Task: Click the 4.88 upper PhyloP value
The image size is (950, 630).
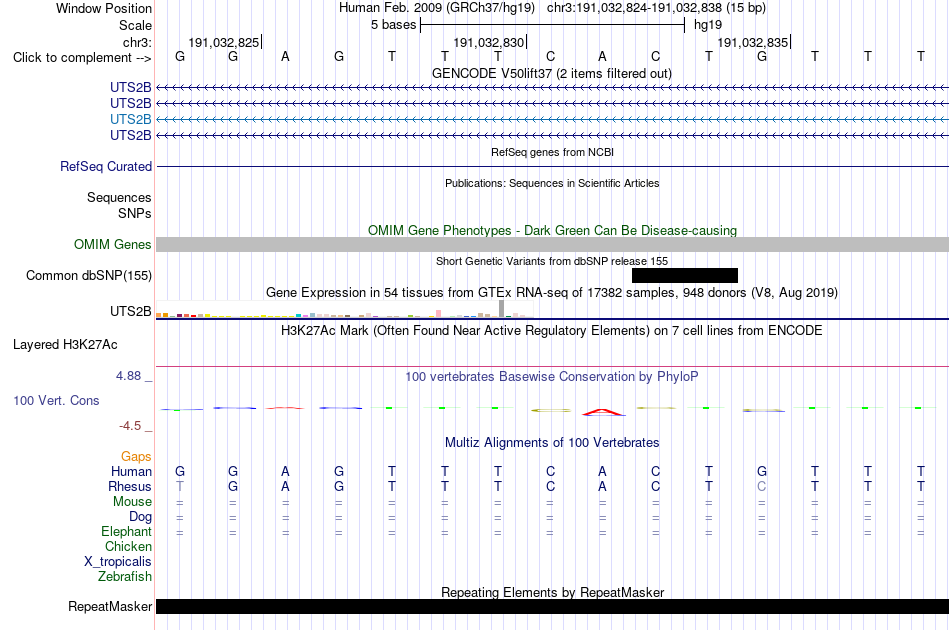Action: click(x=128, y=376)
